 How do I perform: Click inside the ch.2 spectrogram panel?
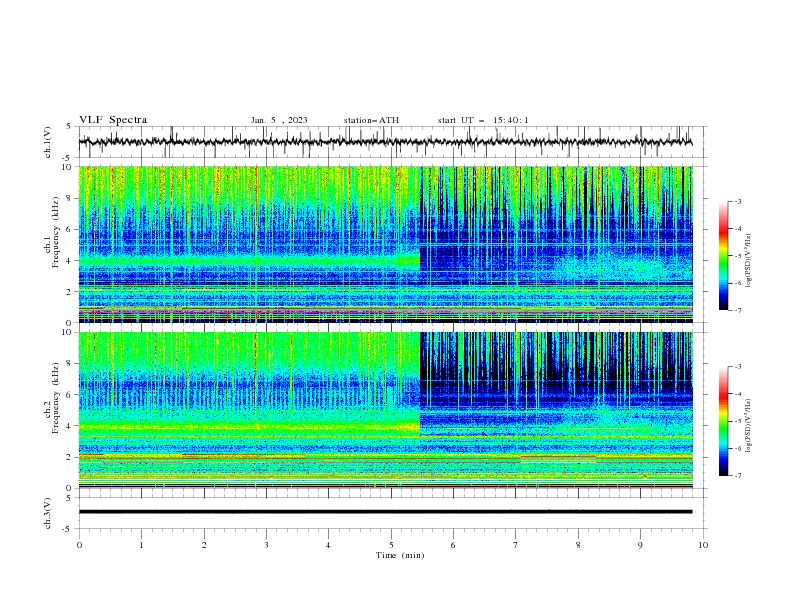385,410
